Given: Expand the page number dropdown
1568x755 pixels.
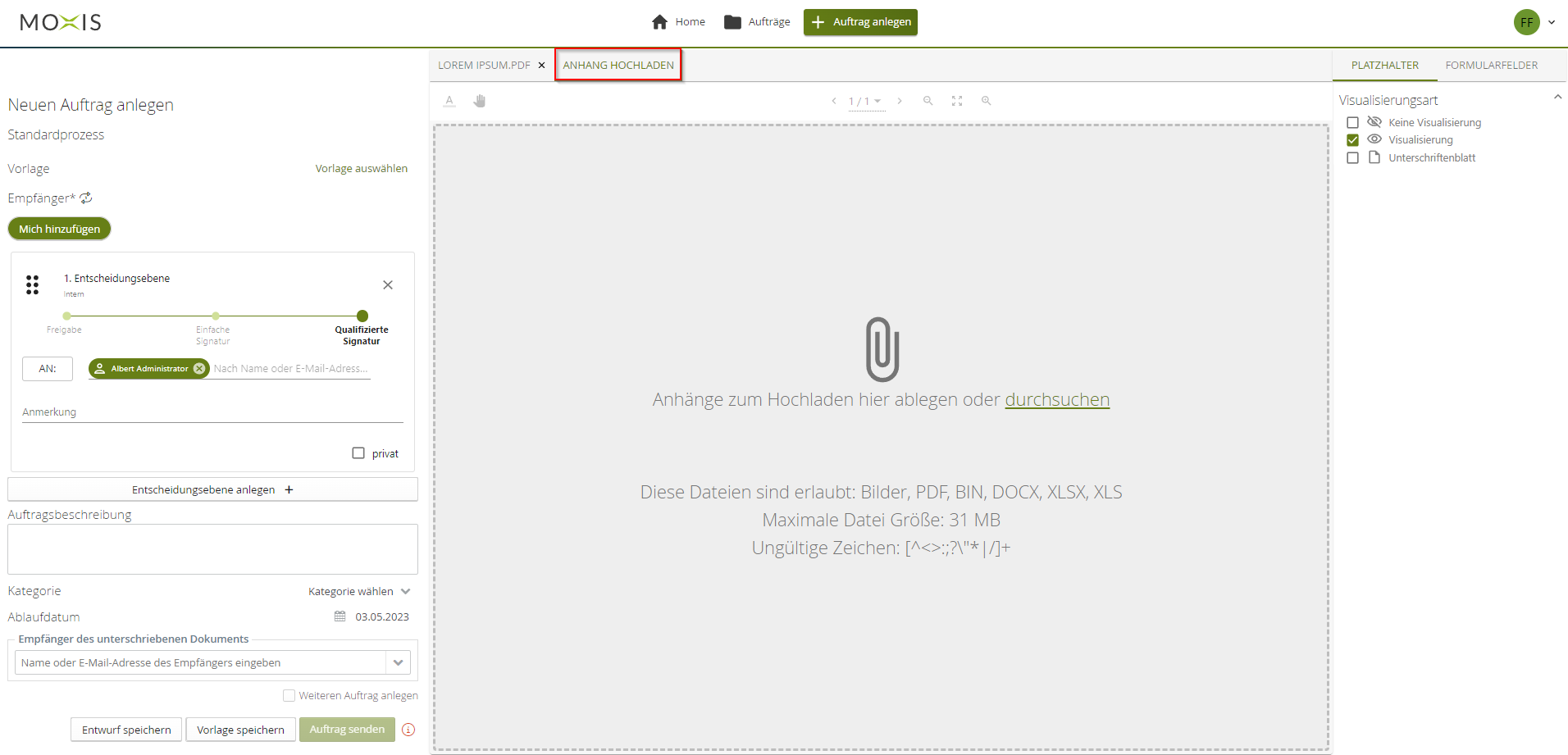Looking at the screenshot, I should 877,102.
